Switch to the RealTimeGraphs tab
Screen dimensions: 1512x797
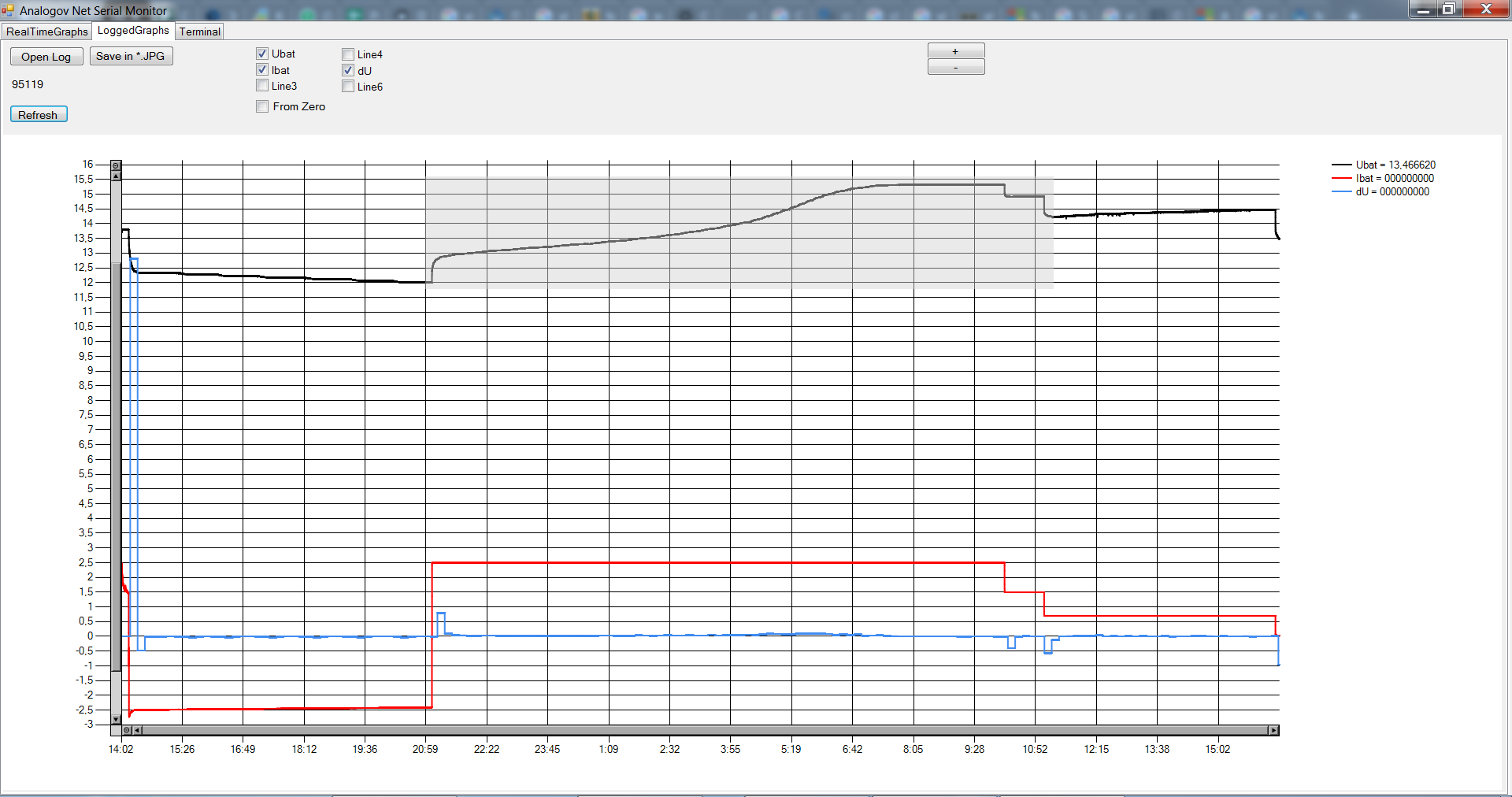coord(47,32)
